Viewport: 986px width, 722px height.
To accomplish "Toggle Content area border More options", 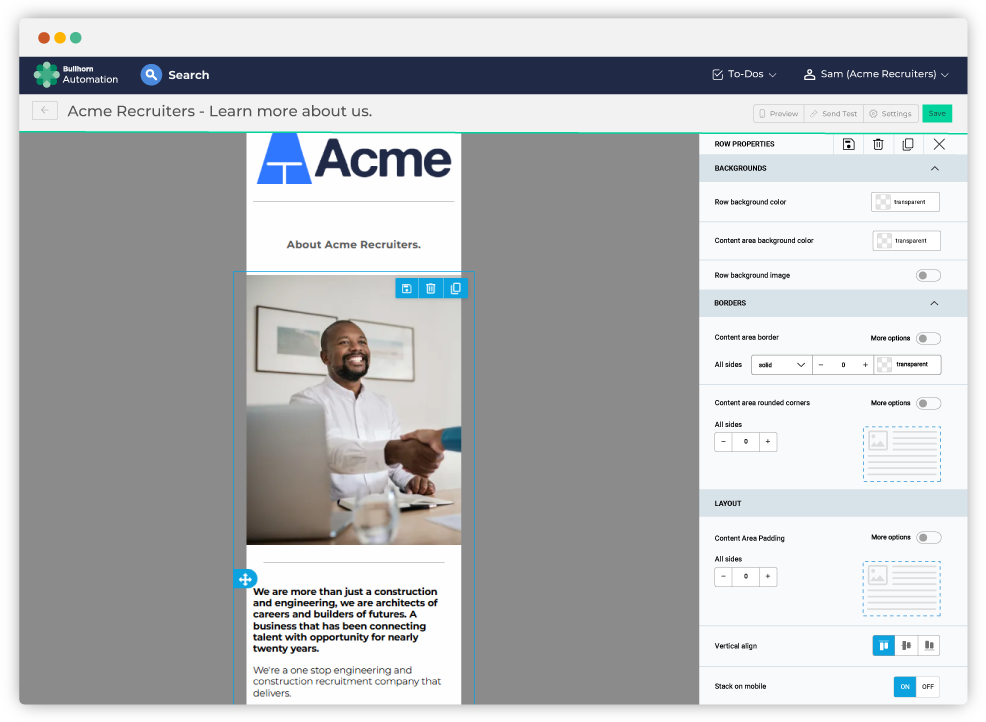I will click(928, 338).
